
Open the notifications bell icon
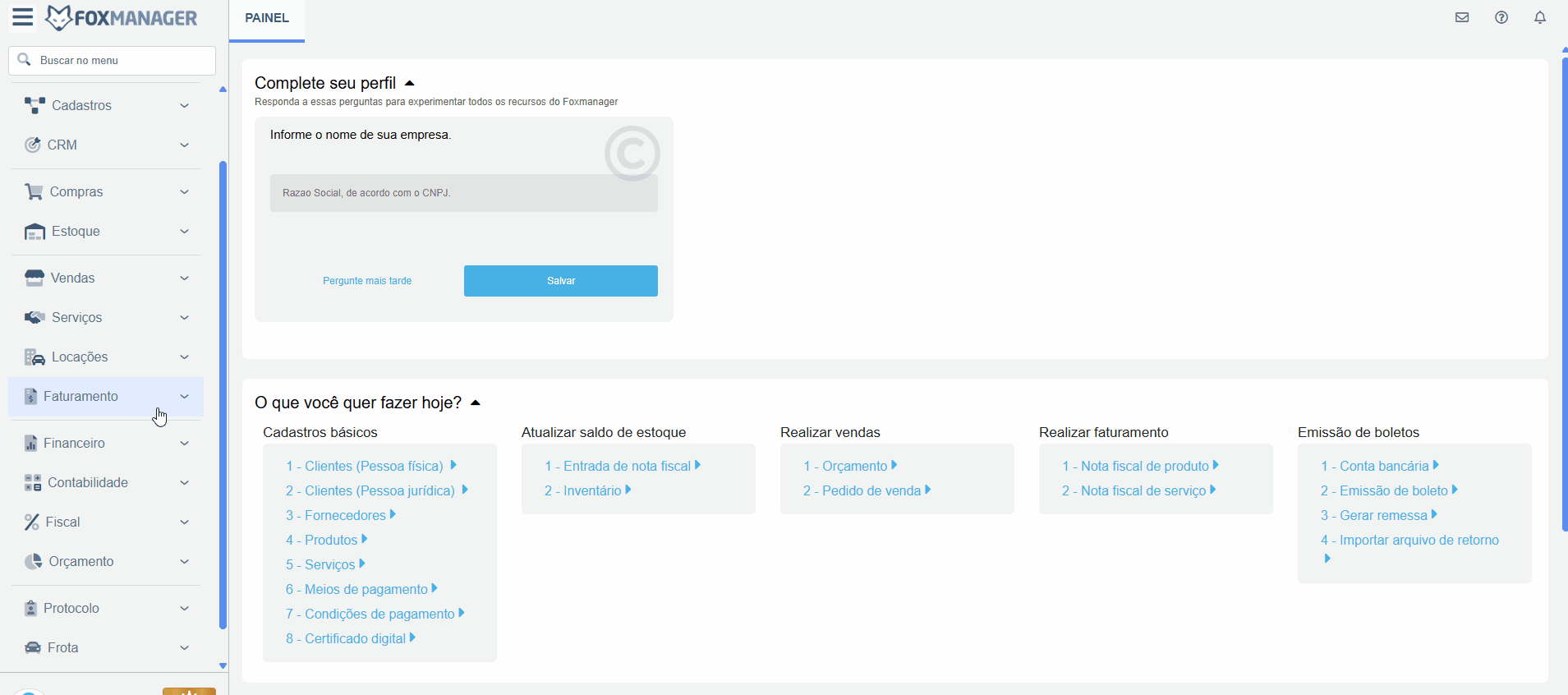tap(1540, 17)
